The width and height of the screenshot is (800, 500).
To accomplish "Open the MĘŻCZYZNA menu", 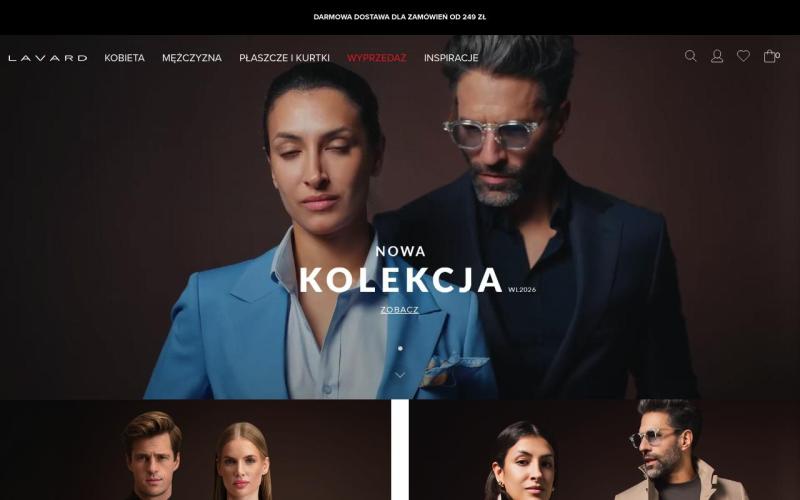I will tap(192, 58).
